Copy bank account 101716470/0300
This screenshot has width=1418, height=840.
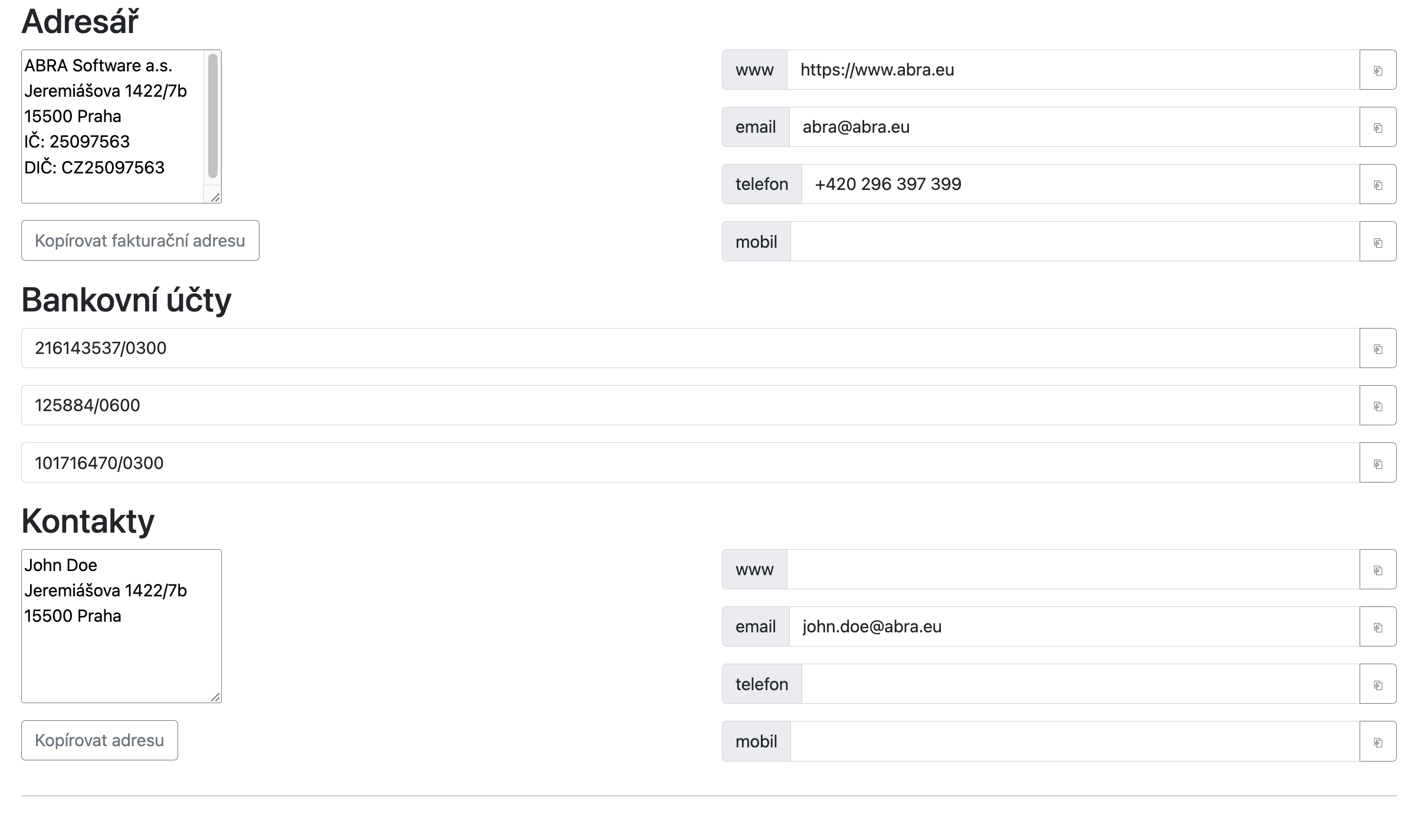click(x=1377, y=463)
